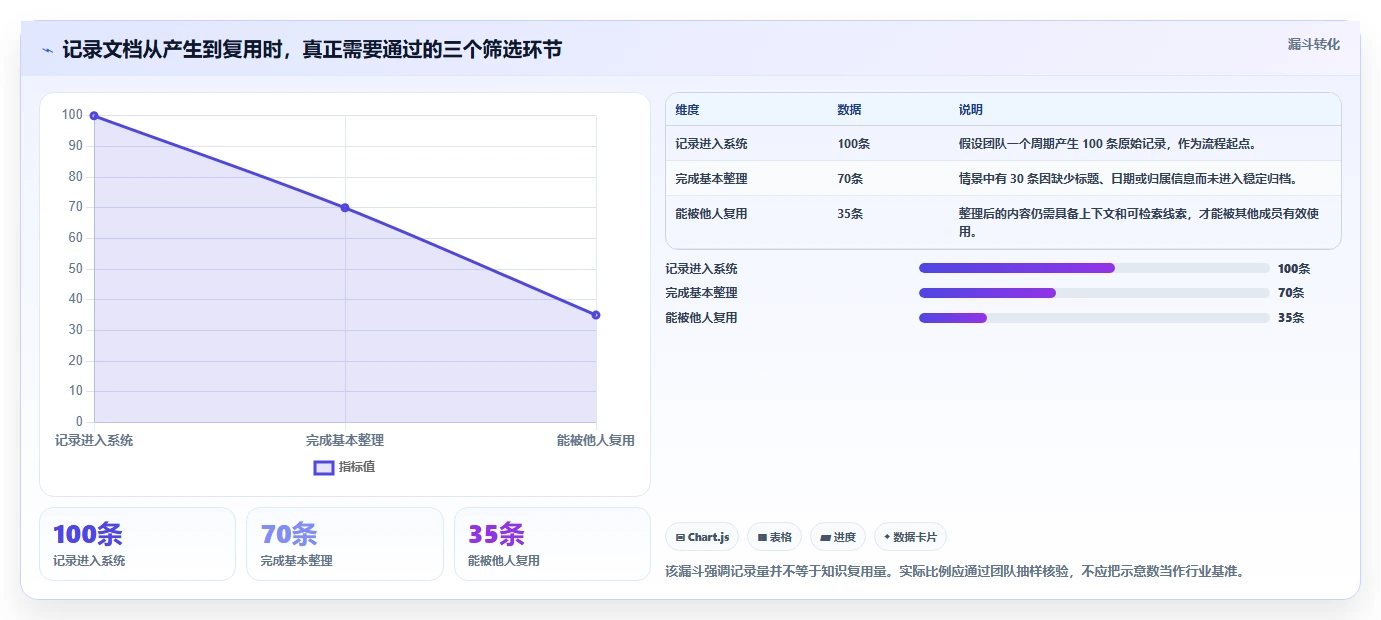Click the 完成基本整理 cell in the table
This screenshot has height=620, width=1381.
tap(711, 179)
